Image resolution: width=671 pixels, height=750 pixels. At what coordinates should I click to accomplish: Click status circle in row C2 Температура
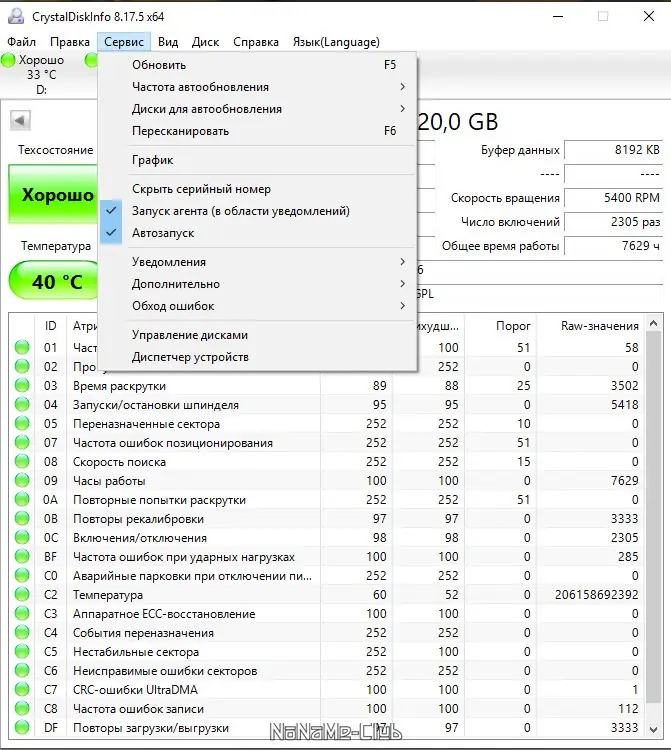tap(22, 595)
